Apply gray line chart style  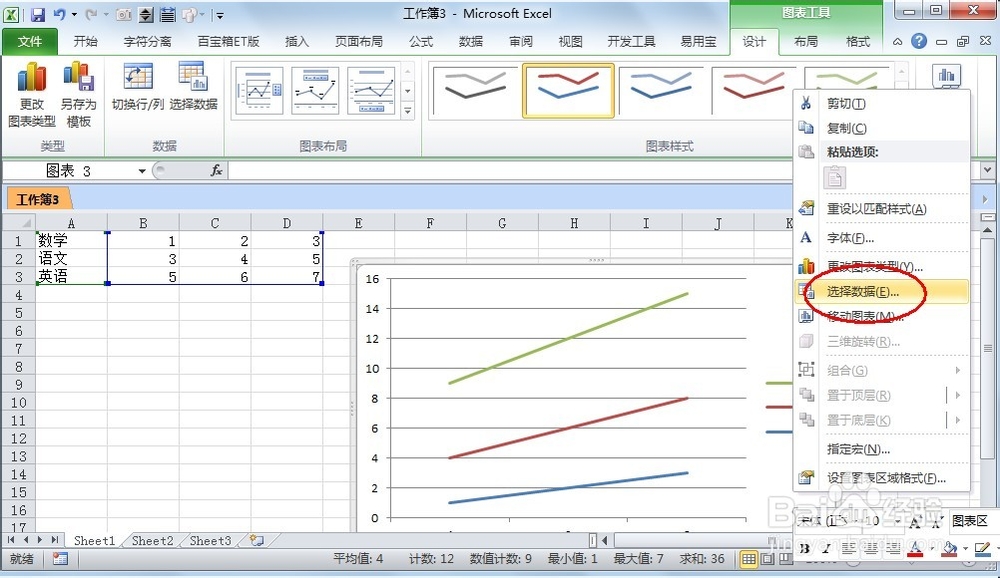coord(475,91)
